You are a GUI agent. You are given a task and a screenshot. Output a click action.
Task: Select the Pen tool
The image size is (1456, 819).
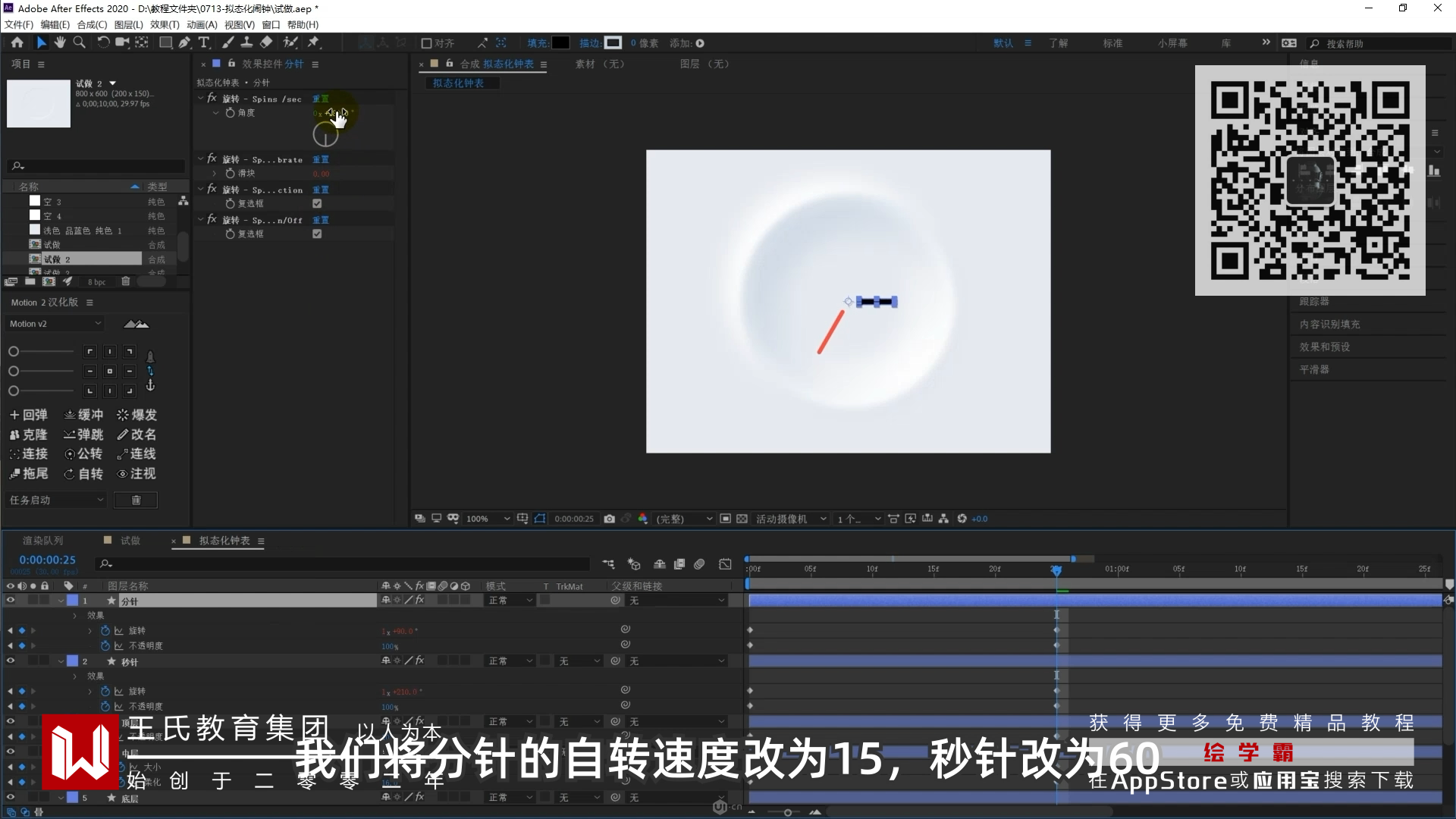tap(184, 42)
